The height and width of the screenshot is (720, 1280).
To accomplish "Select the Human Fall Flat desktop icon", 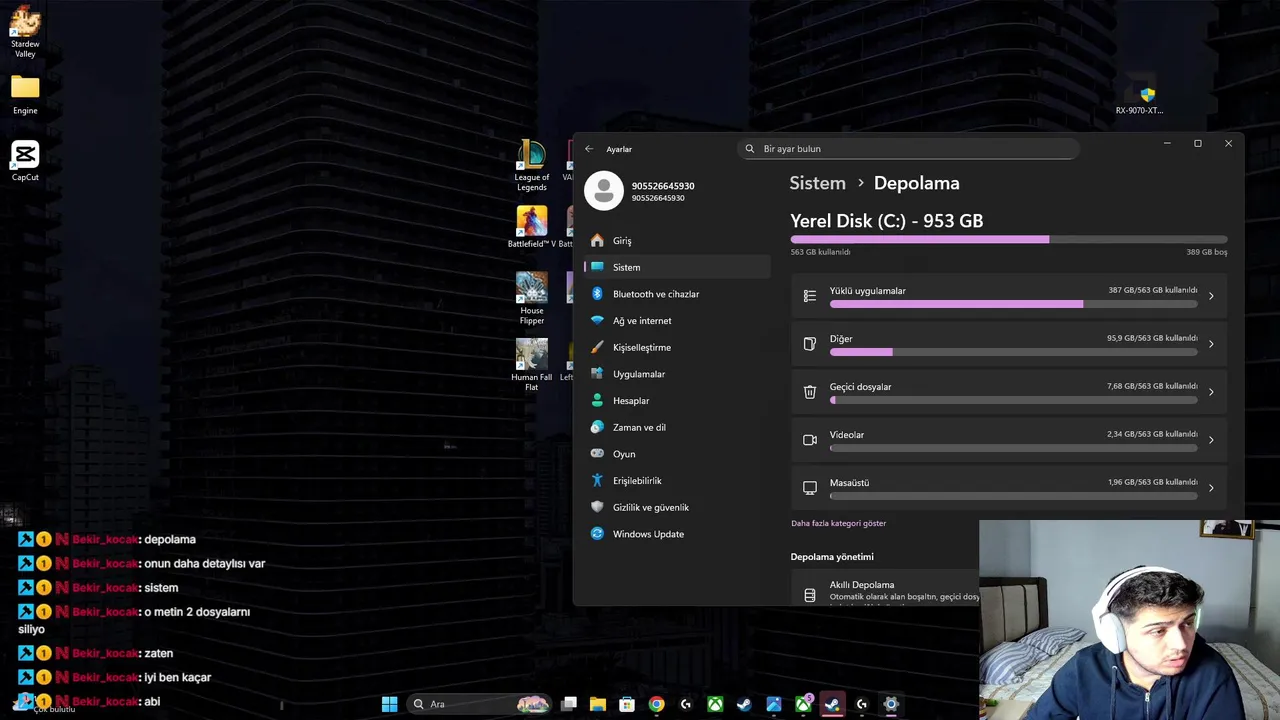I will tap(531, 365).
